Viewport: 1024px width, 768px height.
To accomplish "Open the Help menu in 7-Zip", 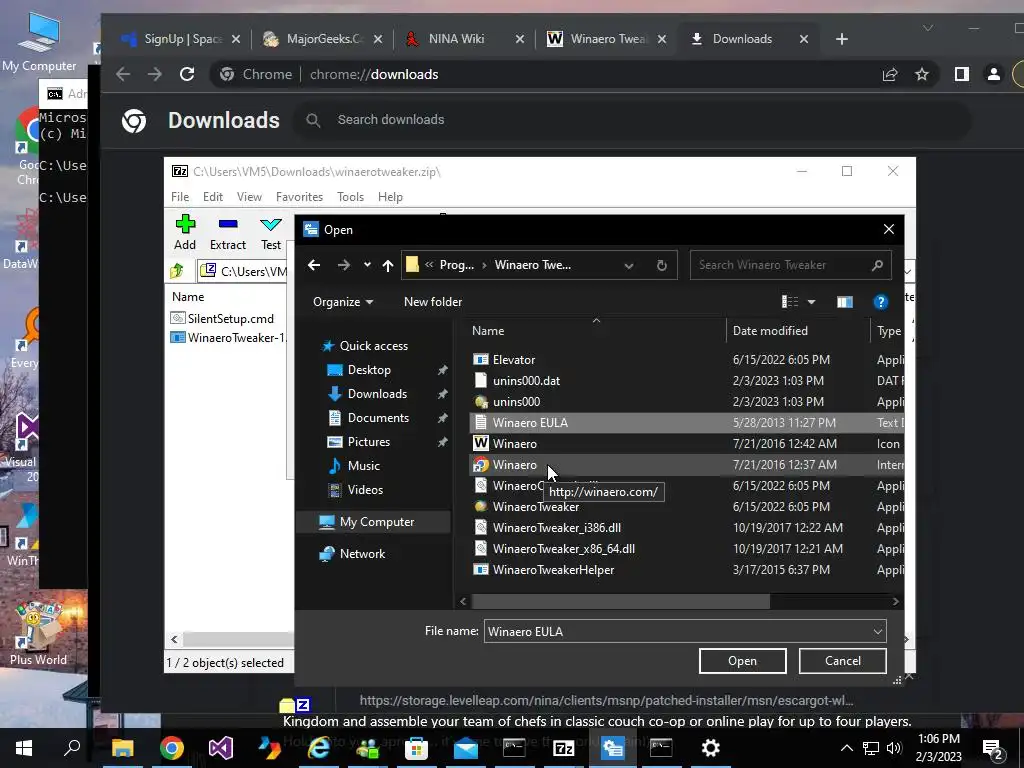I will (390, 197).
